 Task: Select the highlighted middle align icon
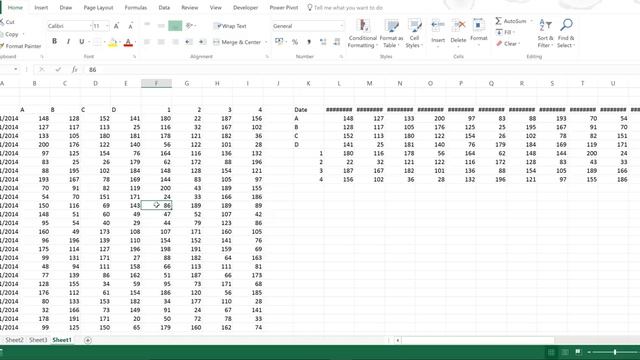[x=175, y=26]
